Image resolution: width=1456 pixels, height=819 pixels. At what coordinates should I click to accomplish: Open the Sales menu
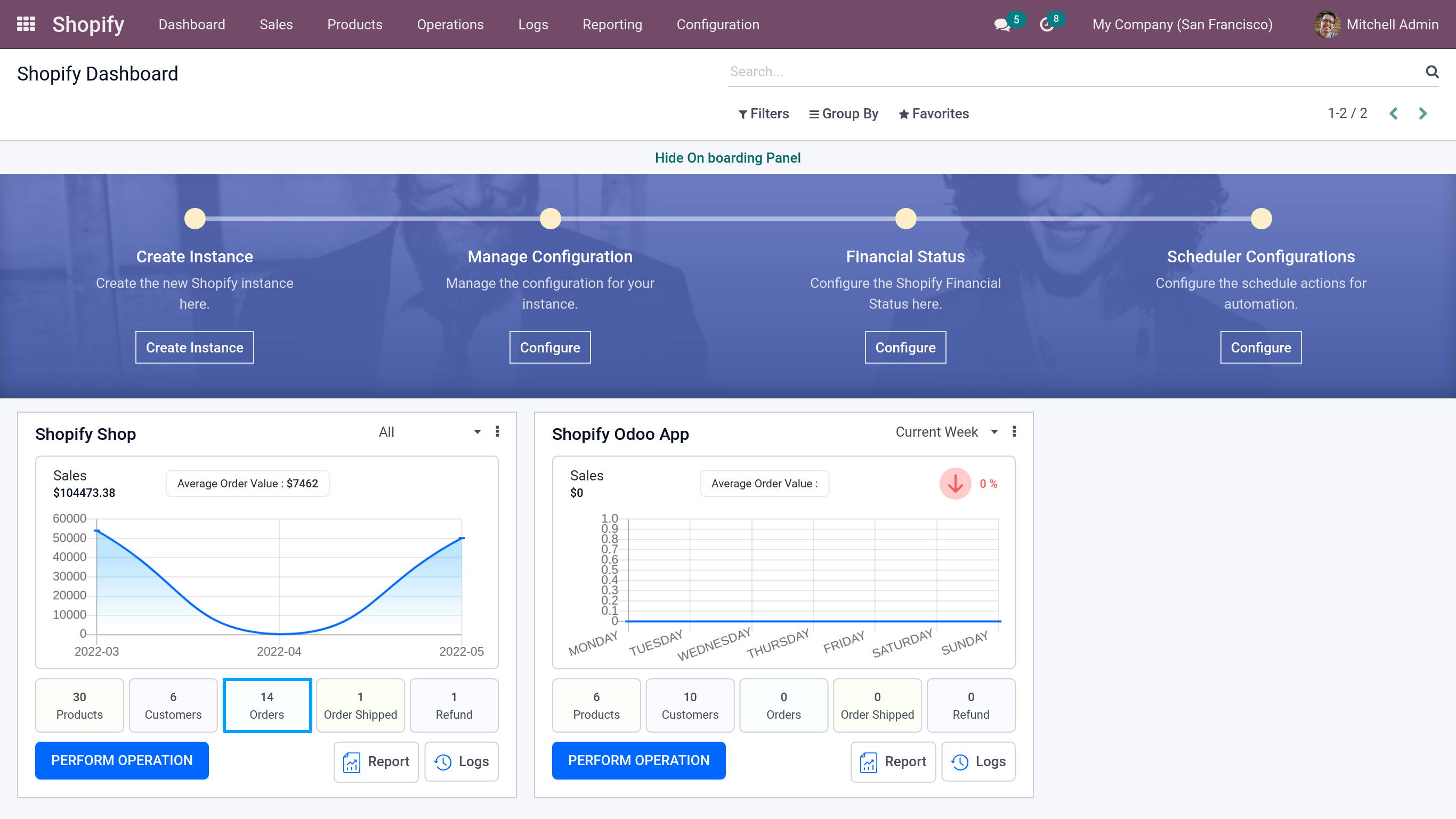[276, 25]
